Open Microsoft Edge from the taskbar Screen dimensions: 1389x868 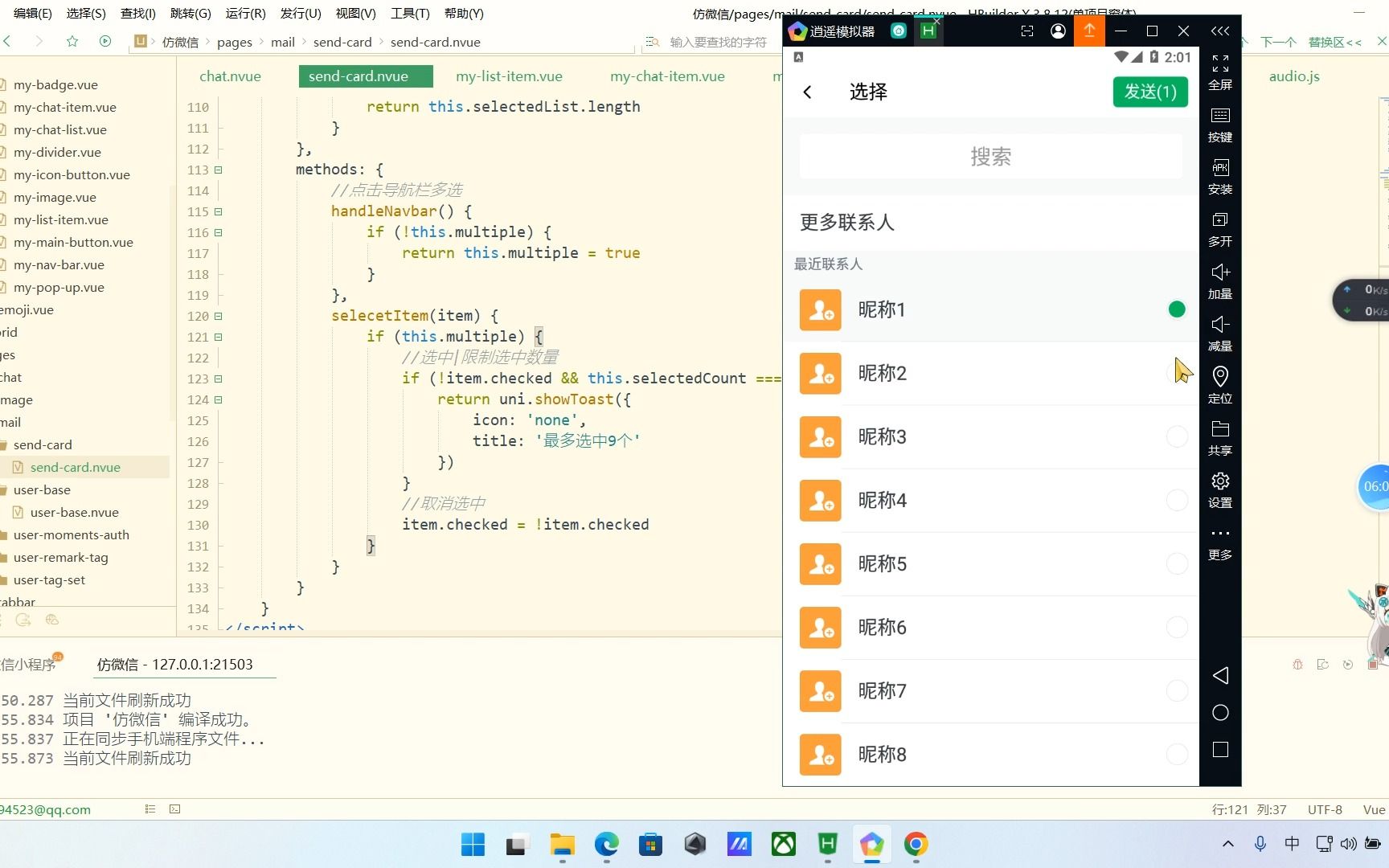pyautogui.click(x=606, y=844)
